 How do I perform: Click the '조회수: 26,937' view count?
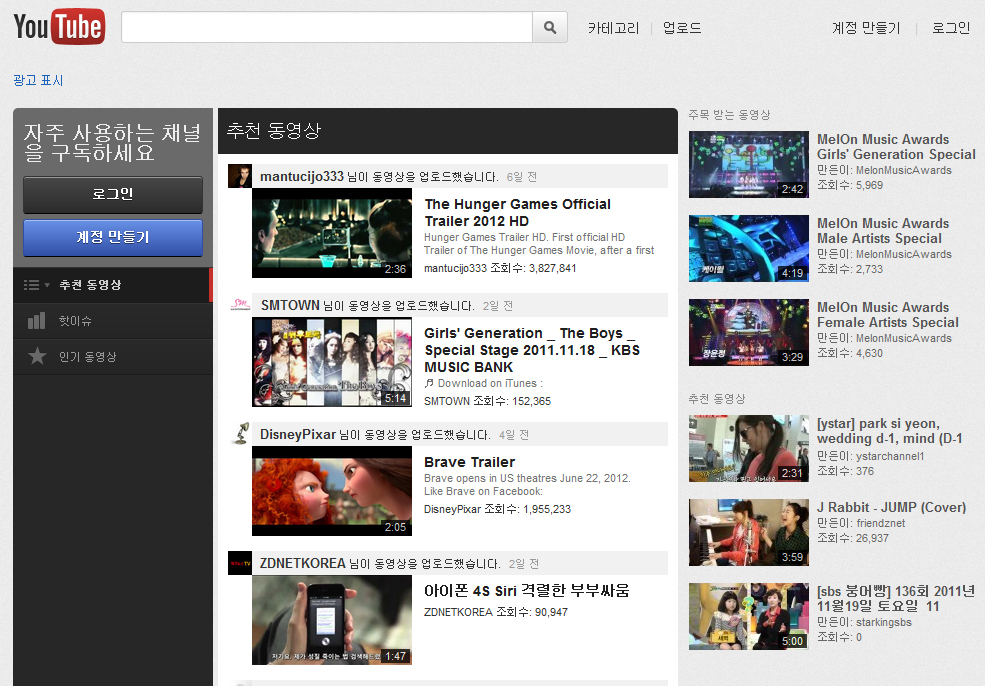point(852,538)
